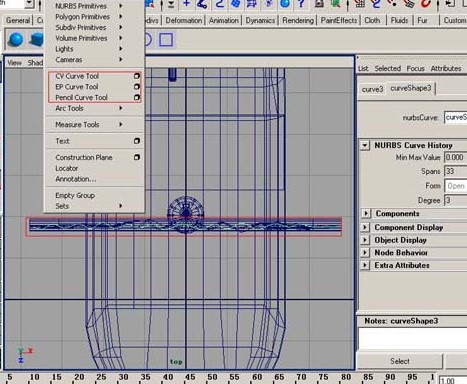Screen dimensions: 467x384
Task: Click the blue sphere shelf icon
Action: [x=15, y=40]
